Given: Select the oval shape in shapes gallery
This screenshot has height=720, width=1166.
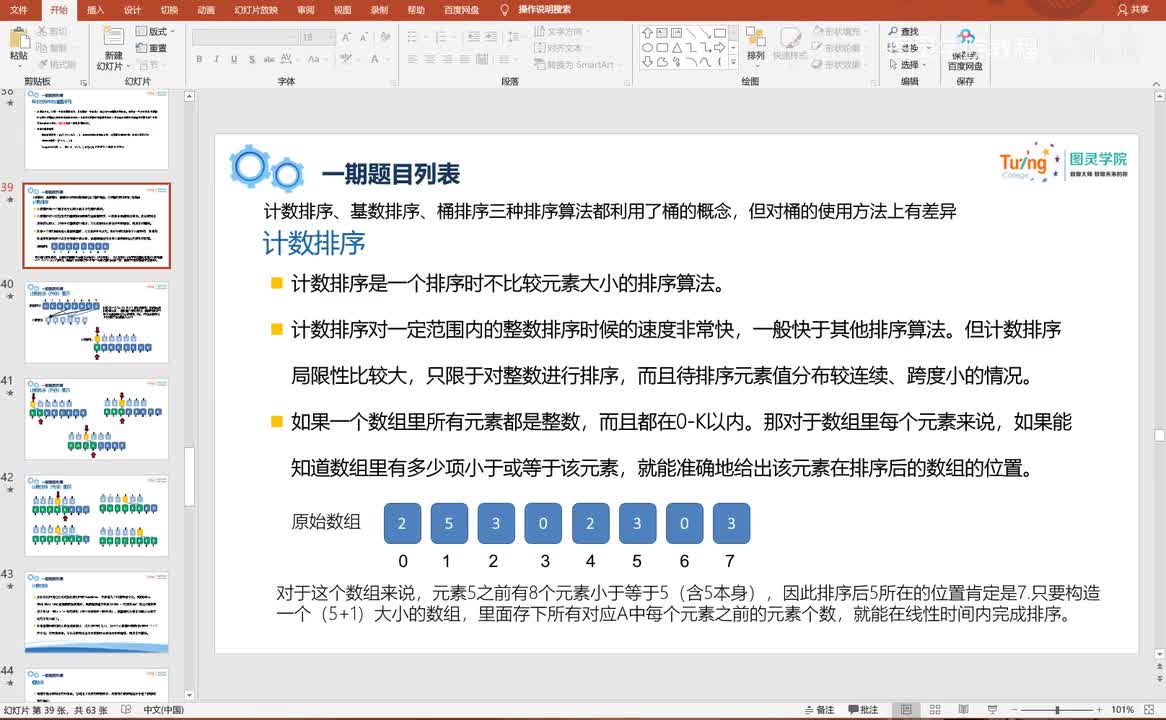Looking at the screenshot, I should coord(647,47).
